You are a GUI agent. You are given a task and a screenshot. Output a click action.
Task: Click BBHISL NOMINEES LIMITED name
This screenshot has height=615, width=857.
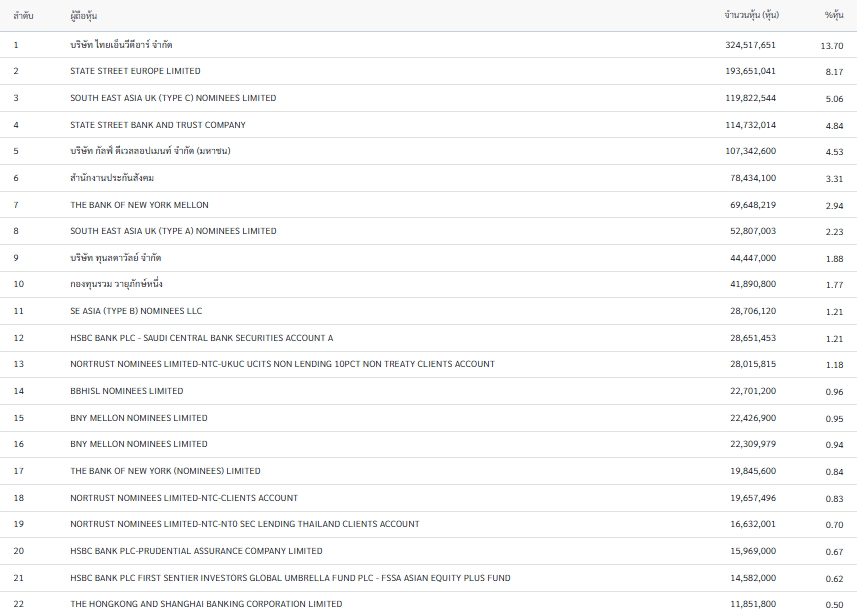pos(126,391)
